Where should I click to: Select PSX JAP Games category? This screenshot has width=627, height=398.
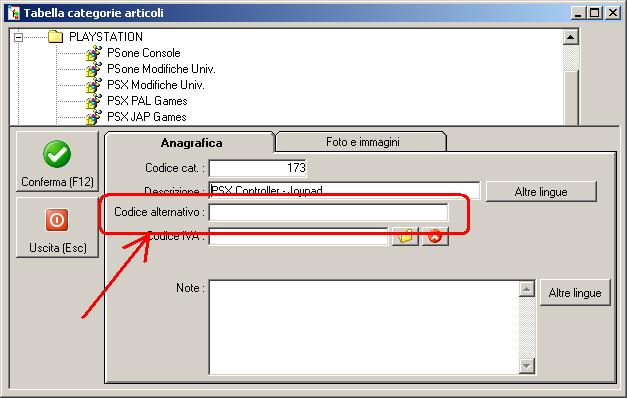pos(147,117)
